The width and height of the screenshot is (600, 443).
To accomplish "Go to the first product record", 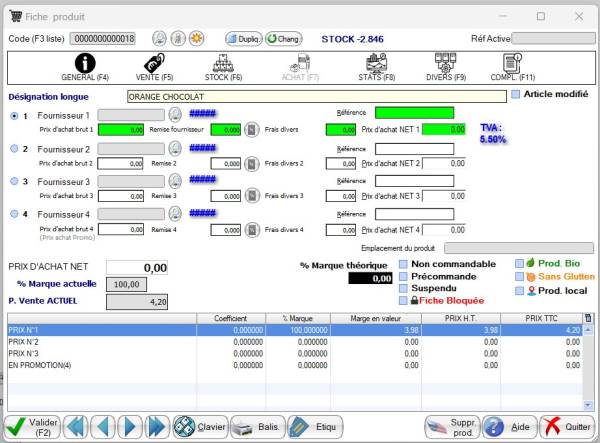I will pos(77,427).
